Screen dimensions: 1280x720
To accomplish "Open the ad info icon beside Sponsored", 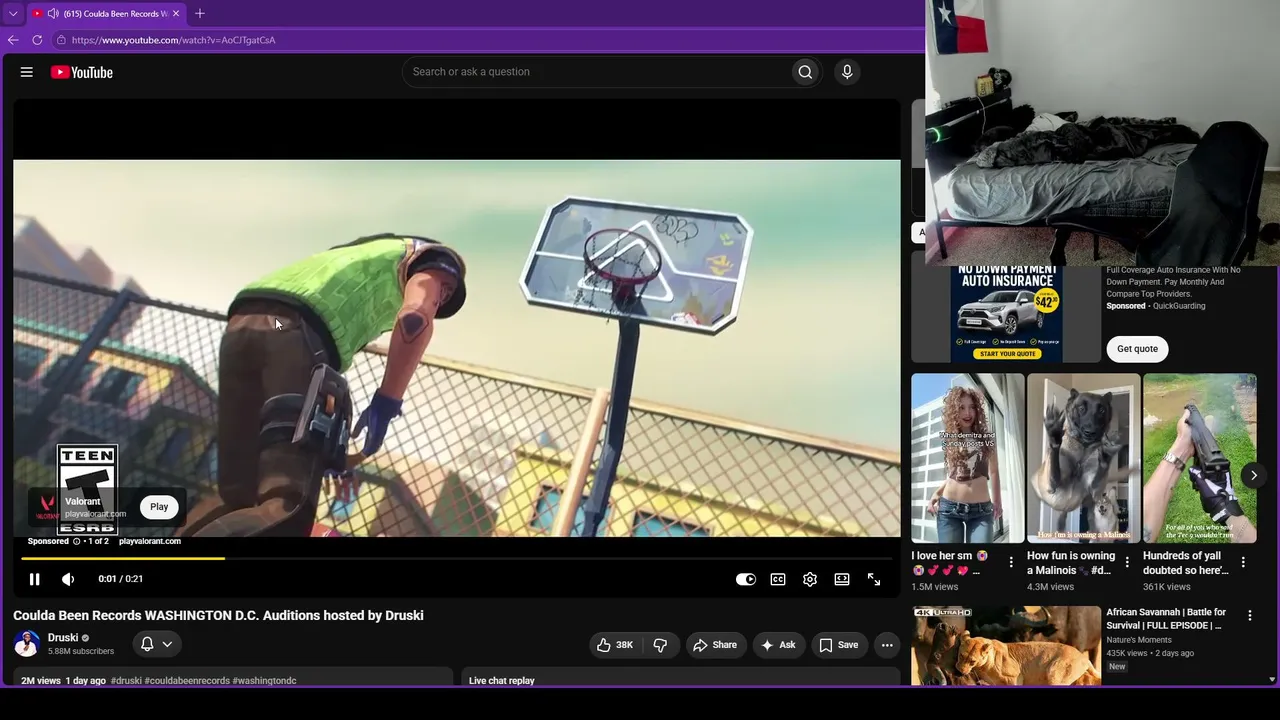I will click(x=76, y=541).
